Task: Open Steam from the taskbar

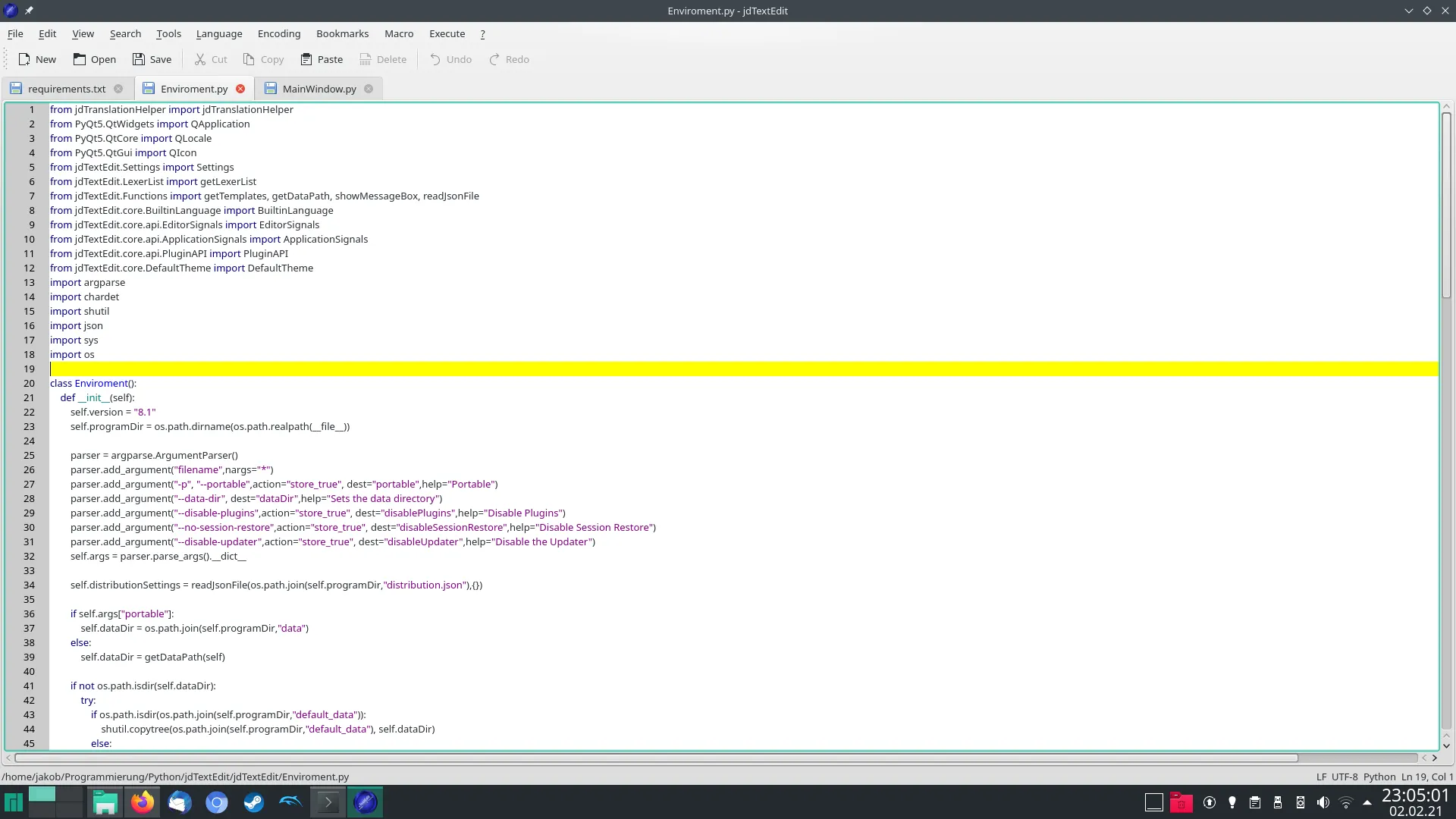Action: 253,802
